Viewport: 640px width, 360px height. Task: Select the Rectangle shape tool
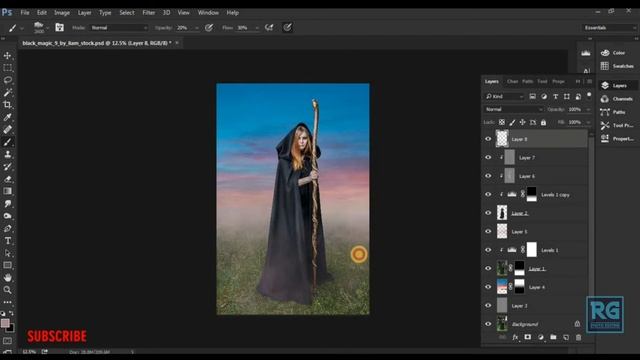(7, 265)
